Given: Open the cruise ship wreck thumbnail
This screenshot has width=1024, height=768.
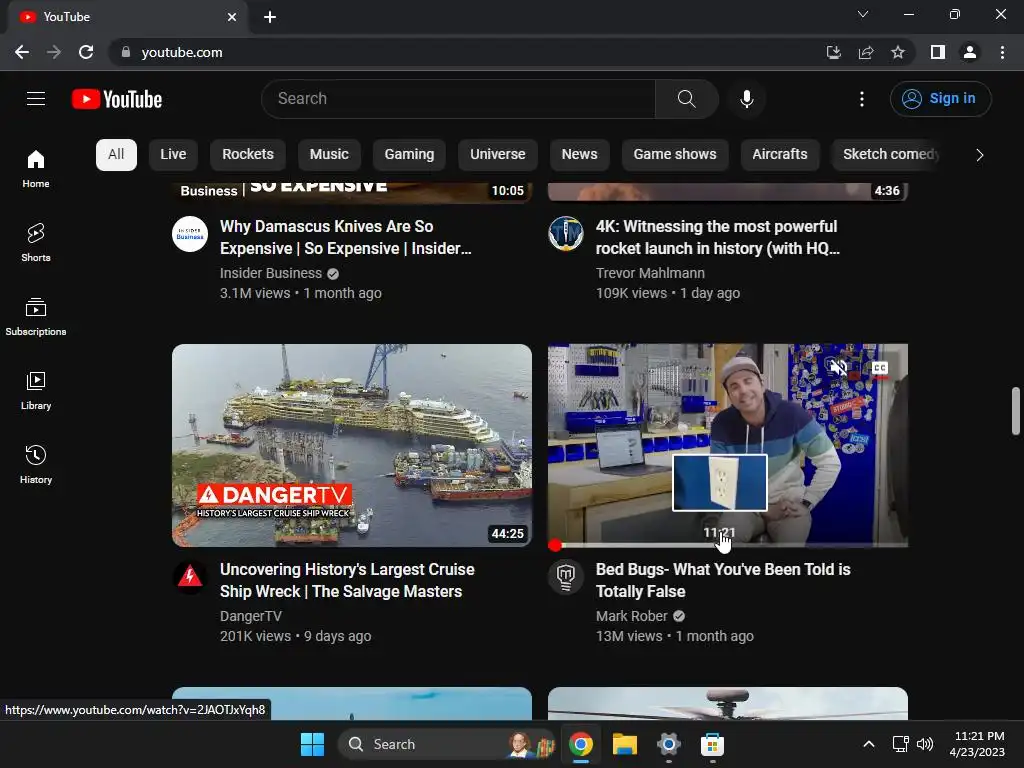Looking at the screenshot, I should click(352, 445).
